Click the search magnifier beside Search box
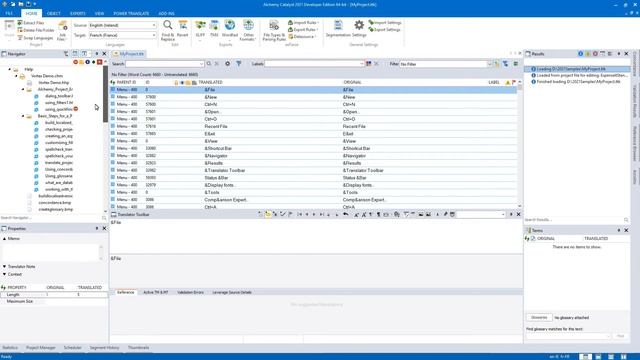Image resolution: width=640 pixels, height=360 pixels. 209,64
